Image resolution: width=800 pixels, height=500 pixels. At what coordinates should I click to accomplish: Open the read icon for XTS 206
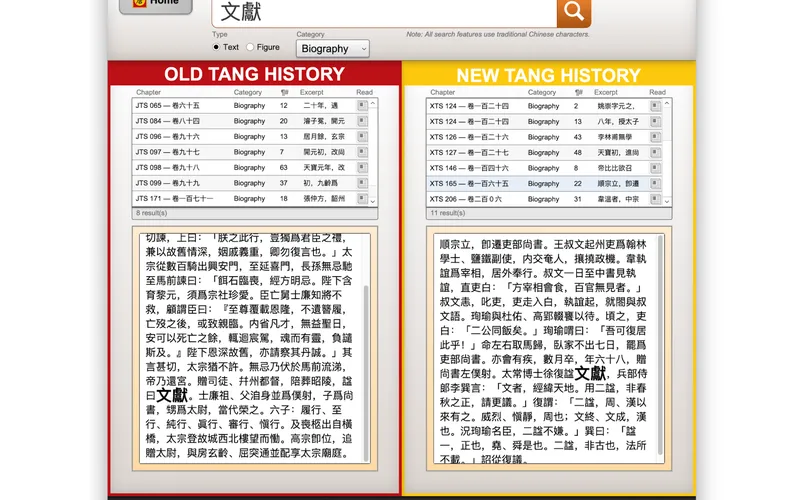click(656, 199)
